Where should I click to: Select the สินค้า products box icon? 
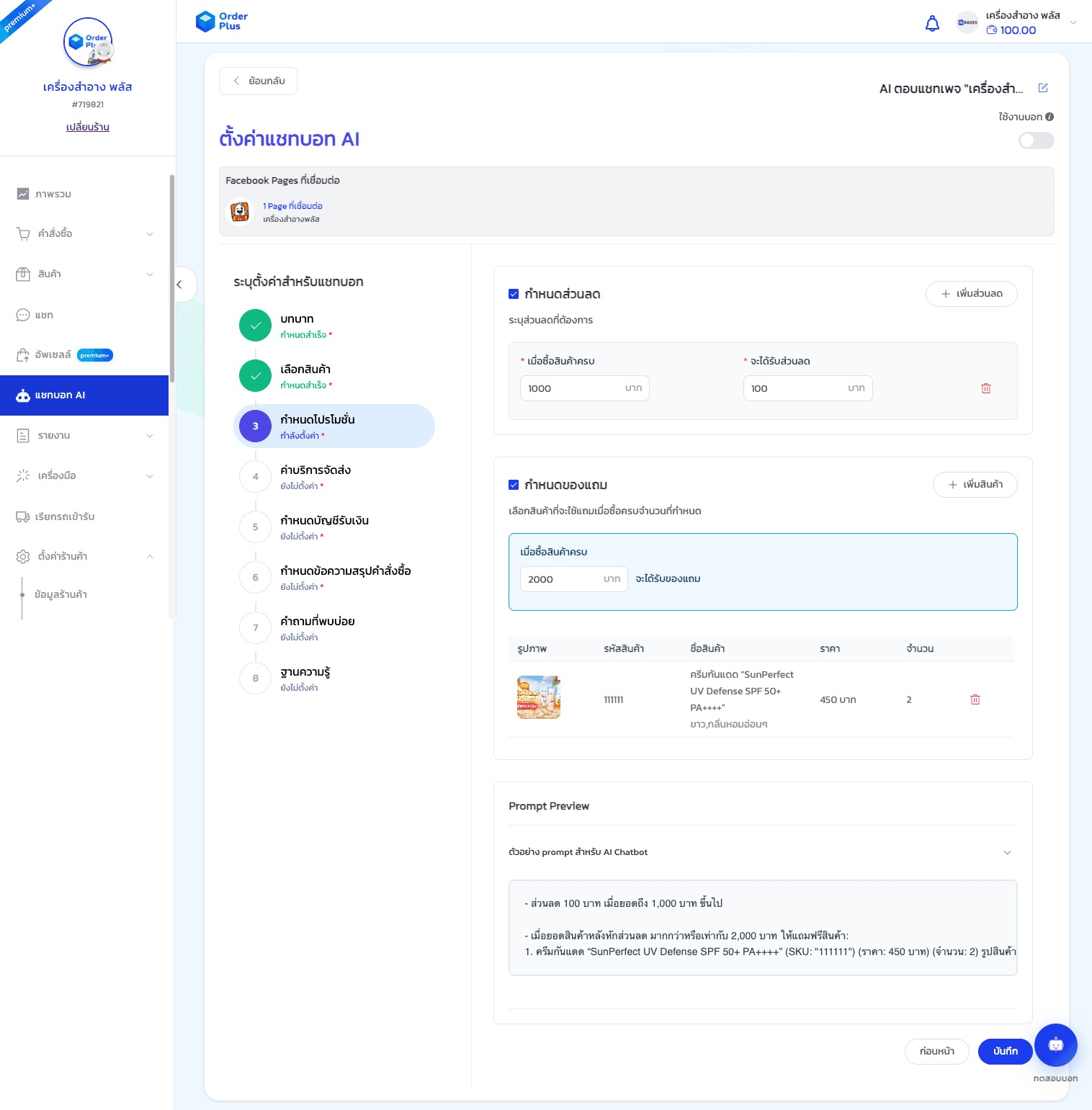22,274
